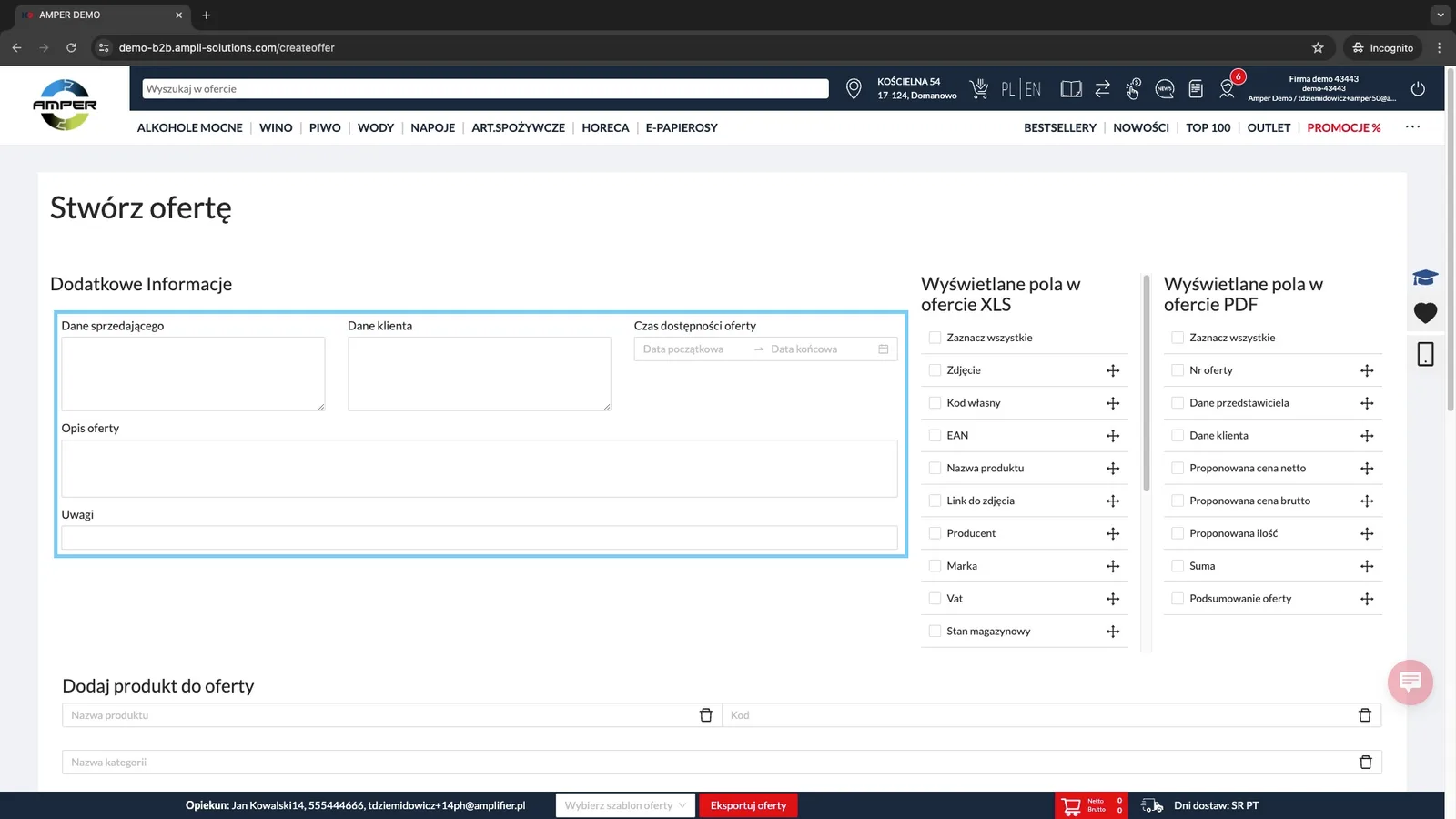1456x819 pixels.
Task: Click the delivery location pin icon
Action: (x=854, y=88)
